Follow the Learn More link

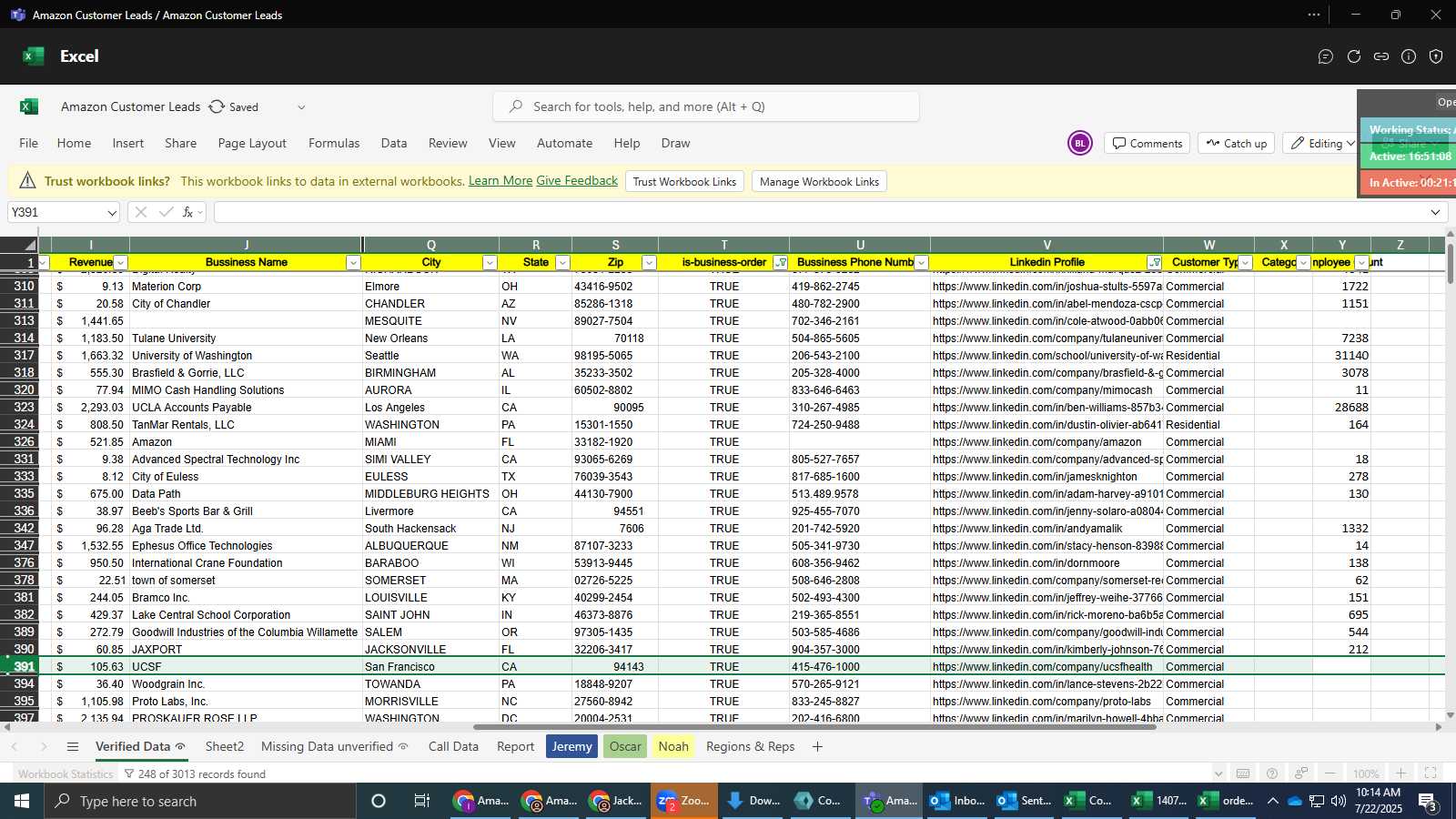click(x=500, y=180)
